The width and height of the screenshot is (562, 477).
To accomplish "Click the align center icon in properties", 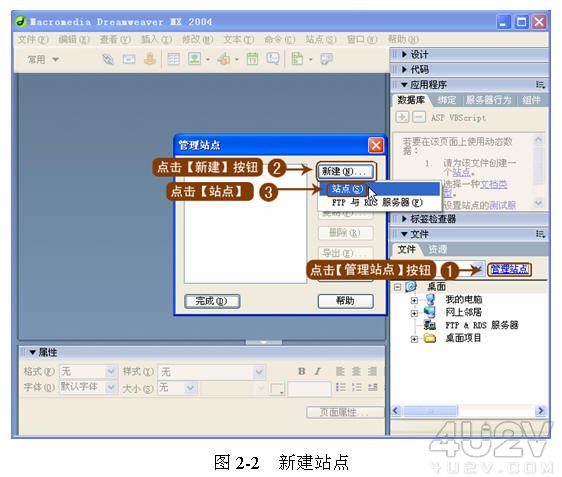I will 356,371.
